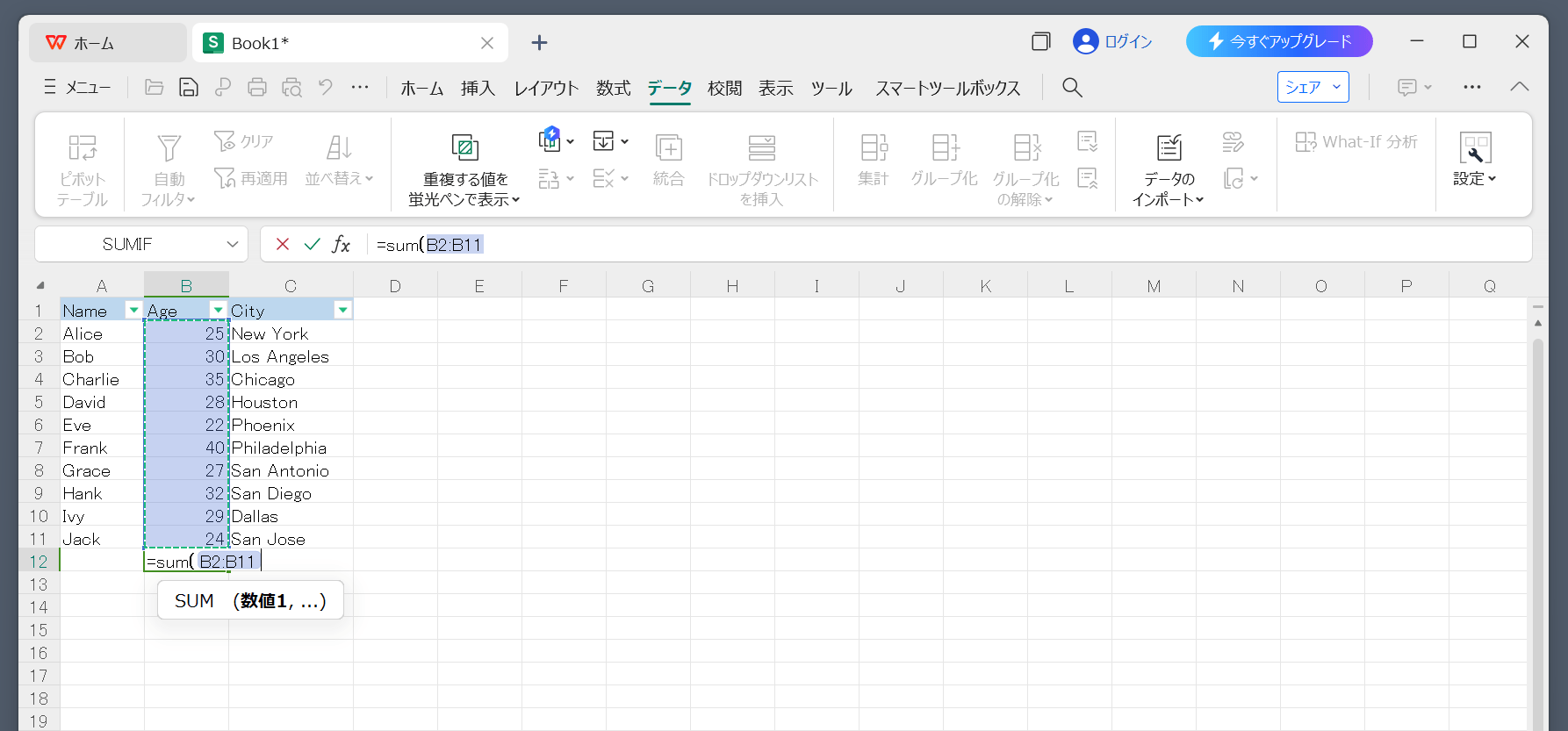Viewport: 1568px width, 731px height.
Task: Click inside the formula bar input
Action: (878, 244)
